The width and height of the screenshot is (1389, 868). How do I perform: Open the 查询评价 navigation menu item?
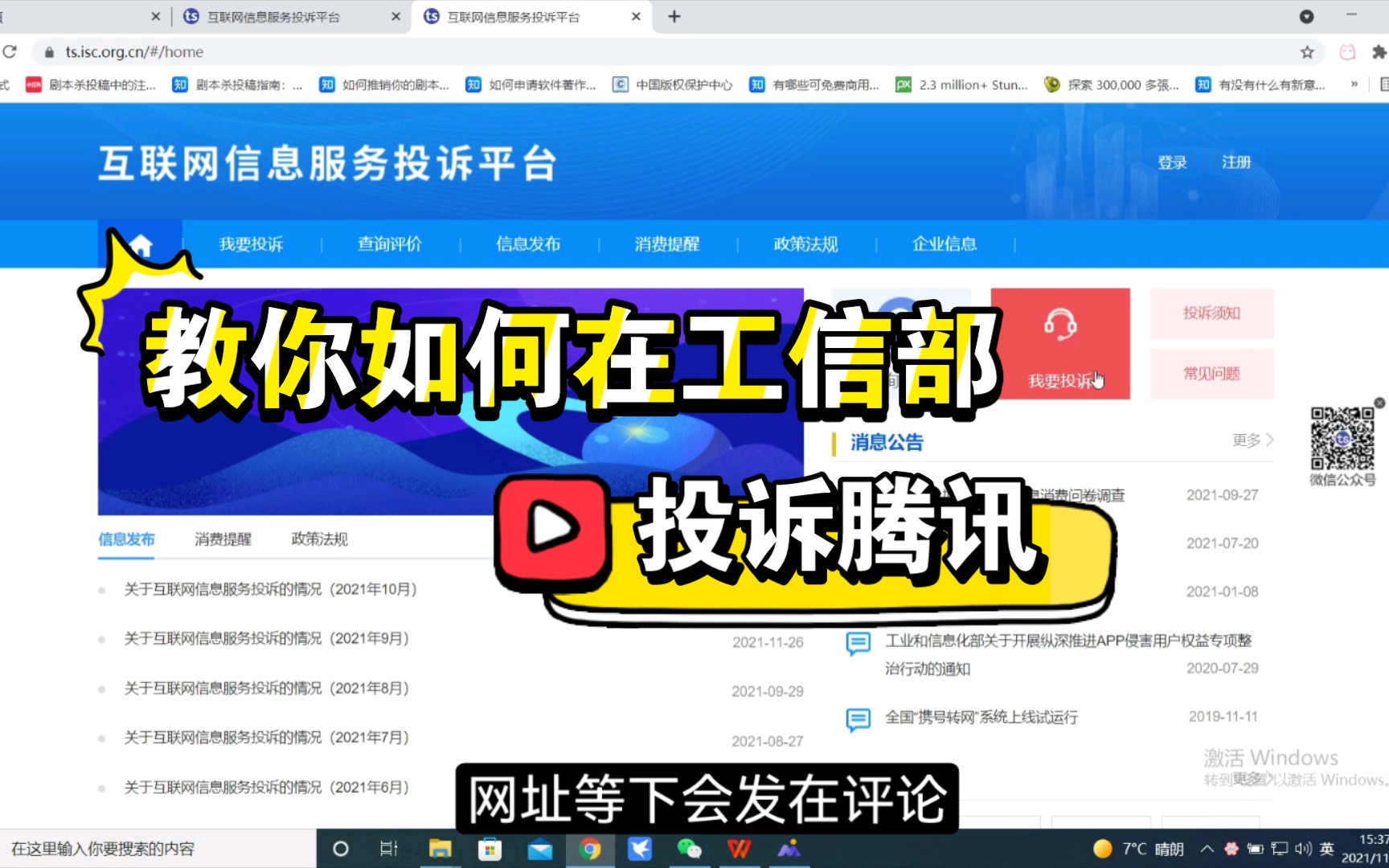coord(390,244)
